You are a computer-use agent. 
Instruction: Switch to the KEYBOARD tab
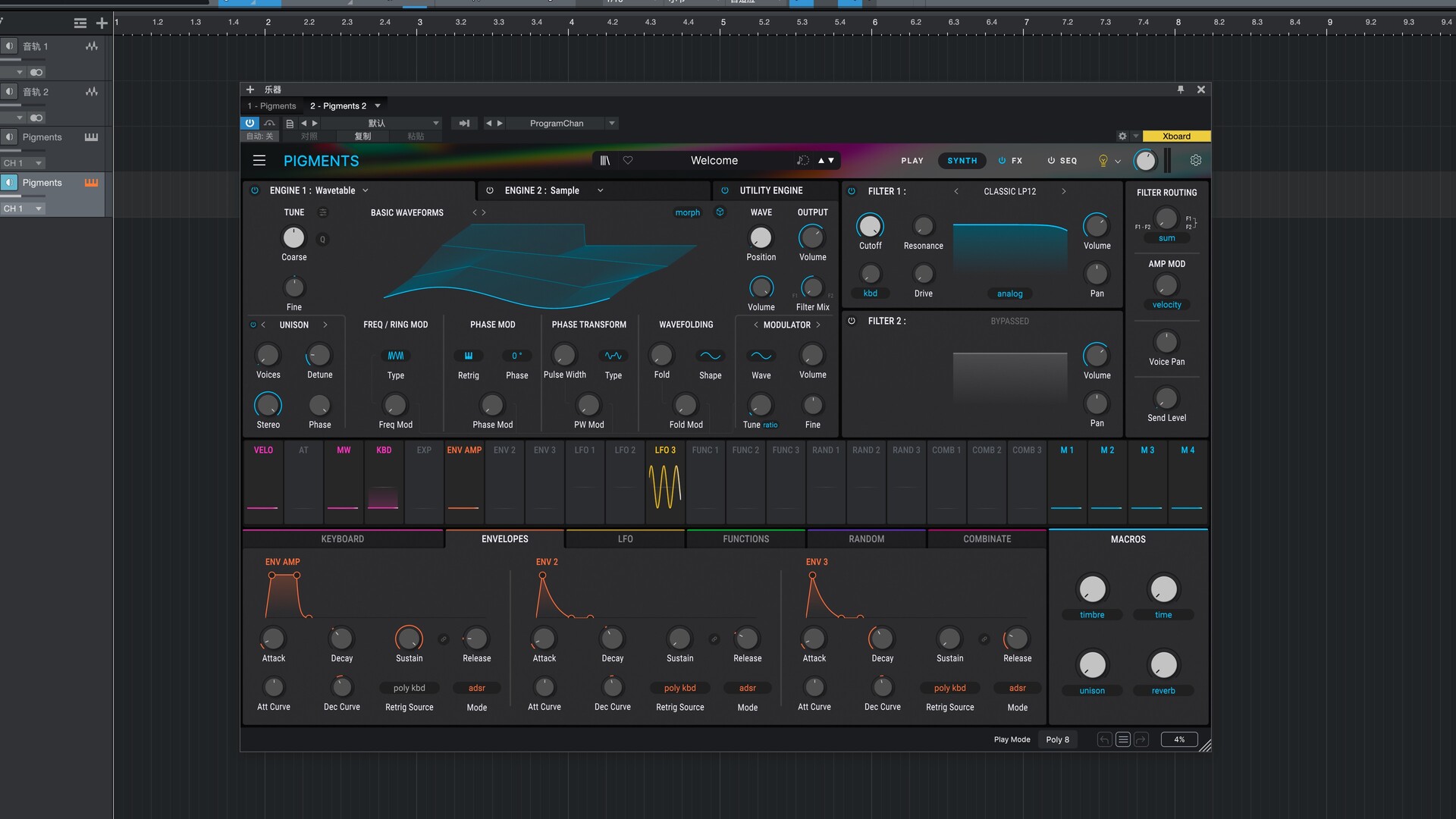coord(343,539)
